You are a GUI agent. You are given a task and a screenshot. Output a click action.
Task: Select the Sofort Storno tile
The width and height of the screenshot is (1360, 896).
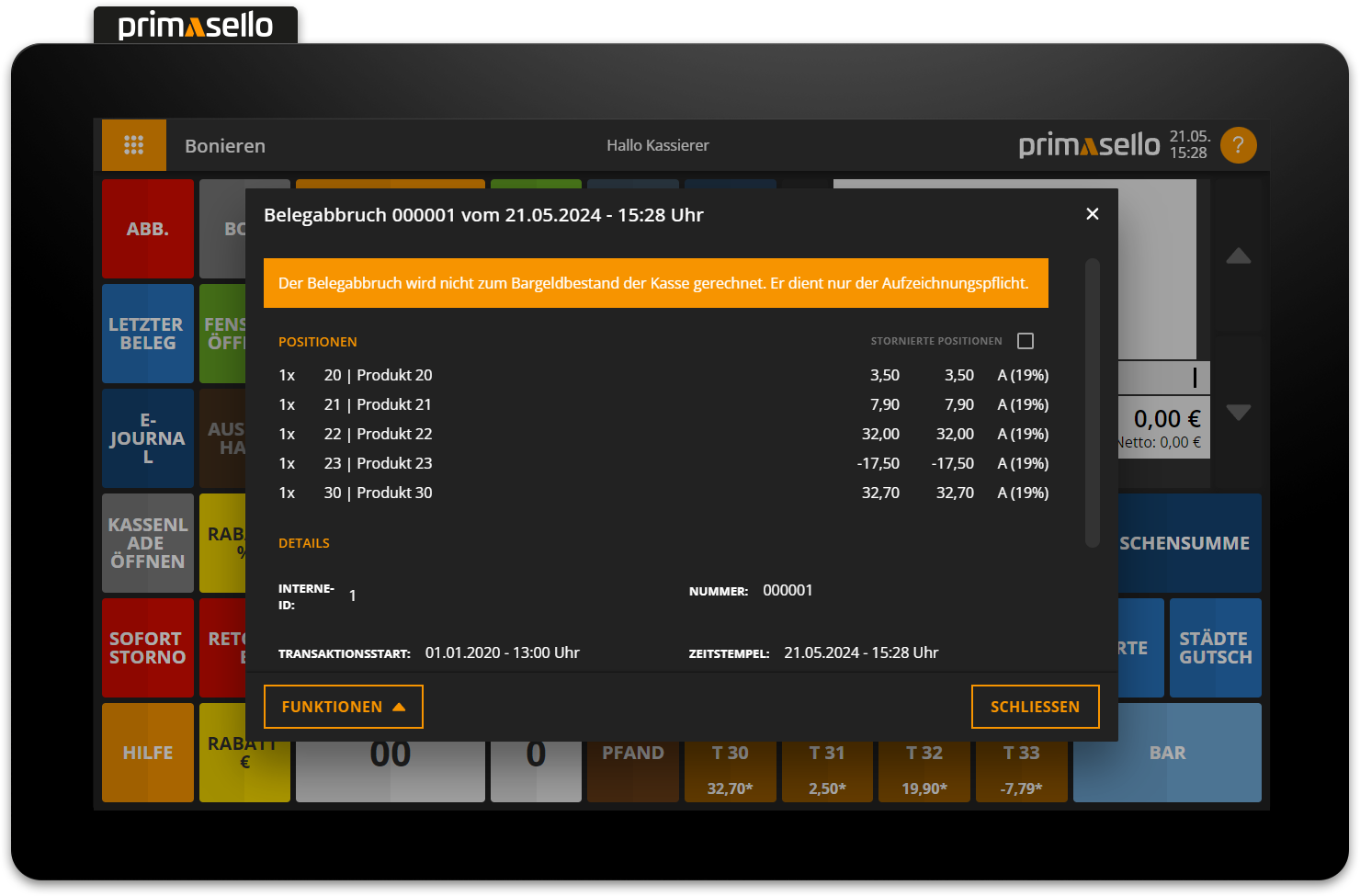[148, 648]
